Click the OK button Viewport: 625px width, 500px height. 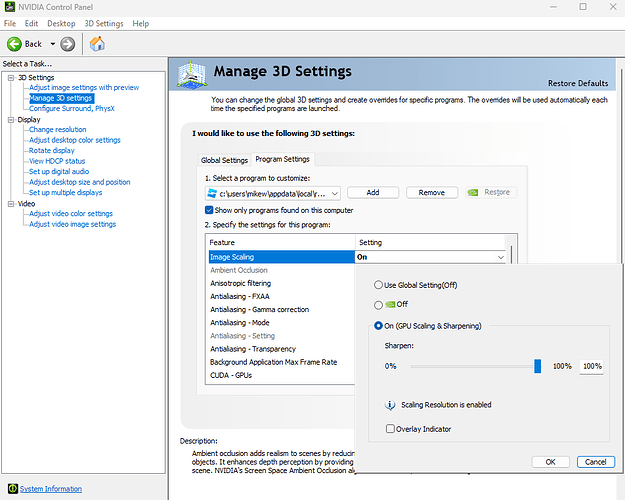tap(550, 462)
